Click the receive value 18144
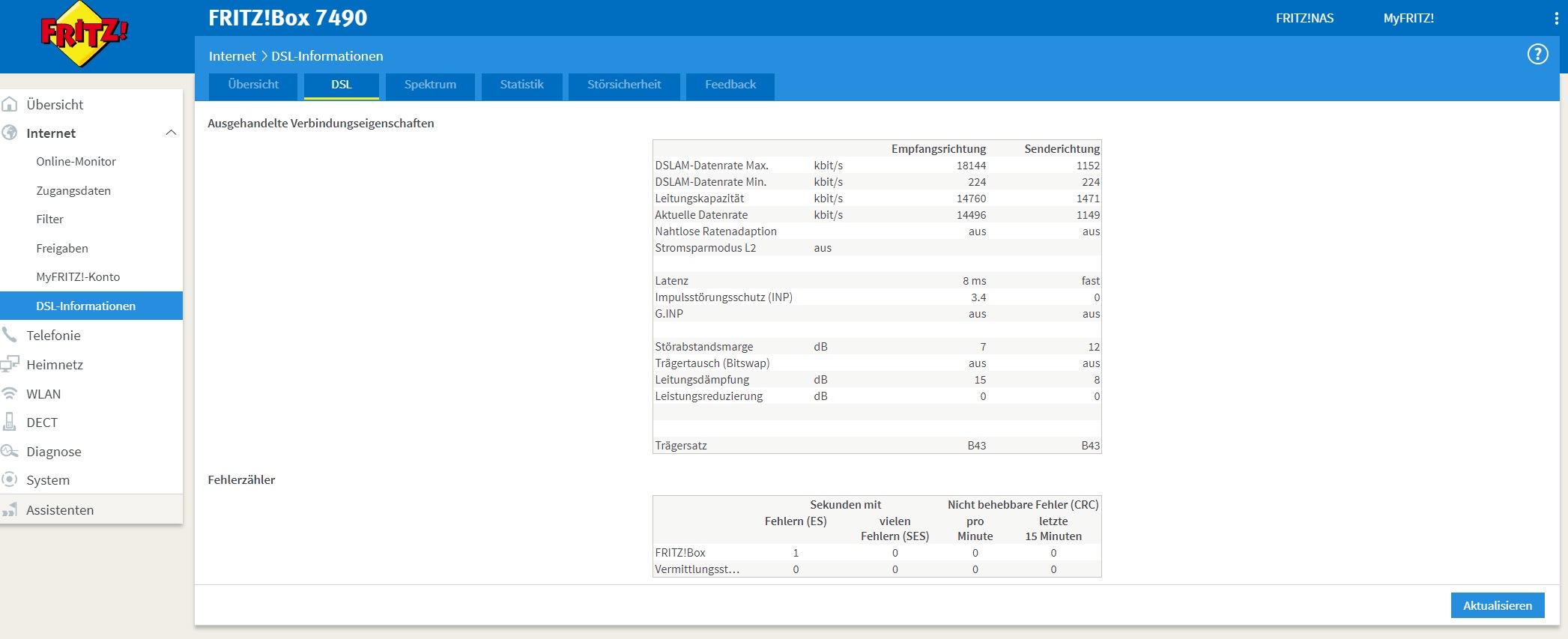 click(971, 165)
